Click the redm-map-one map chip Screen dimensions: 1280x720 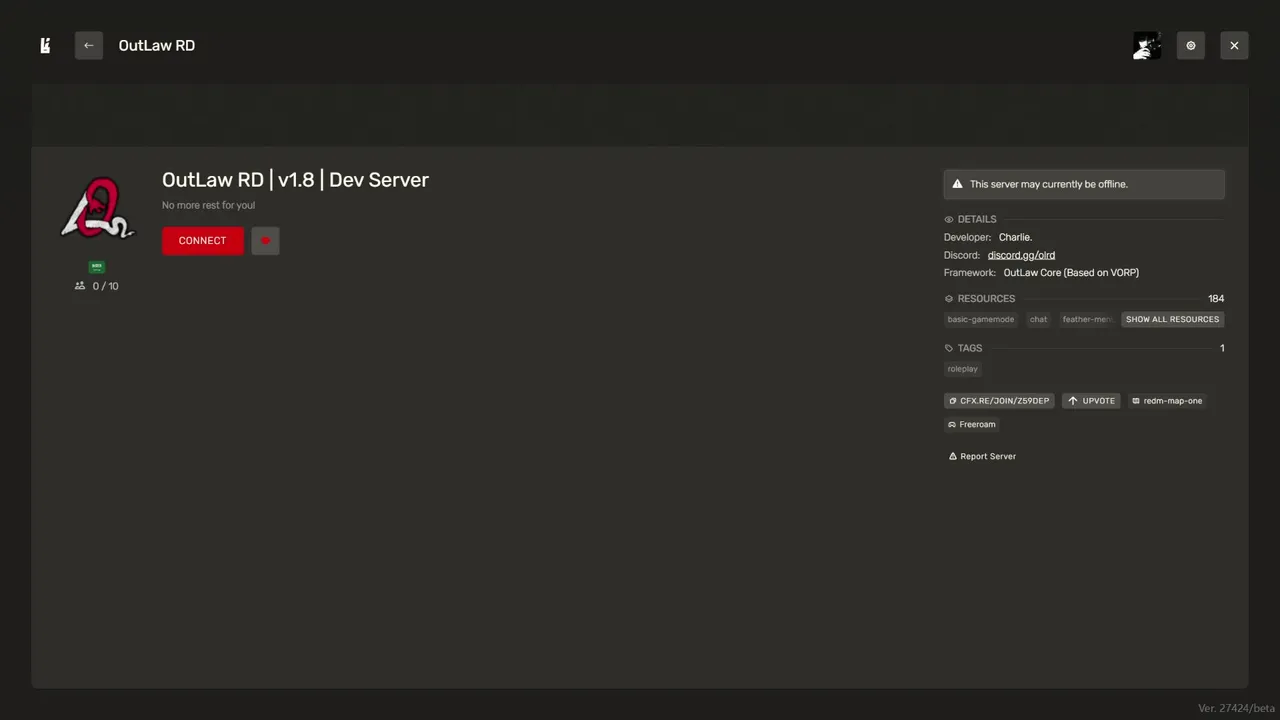pos(1167,401)
